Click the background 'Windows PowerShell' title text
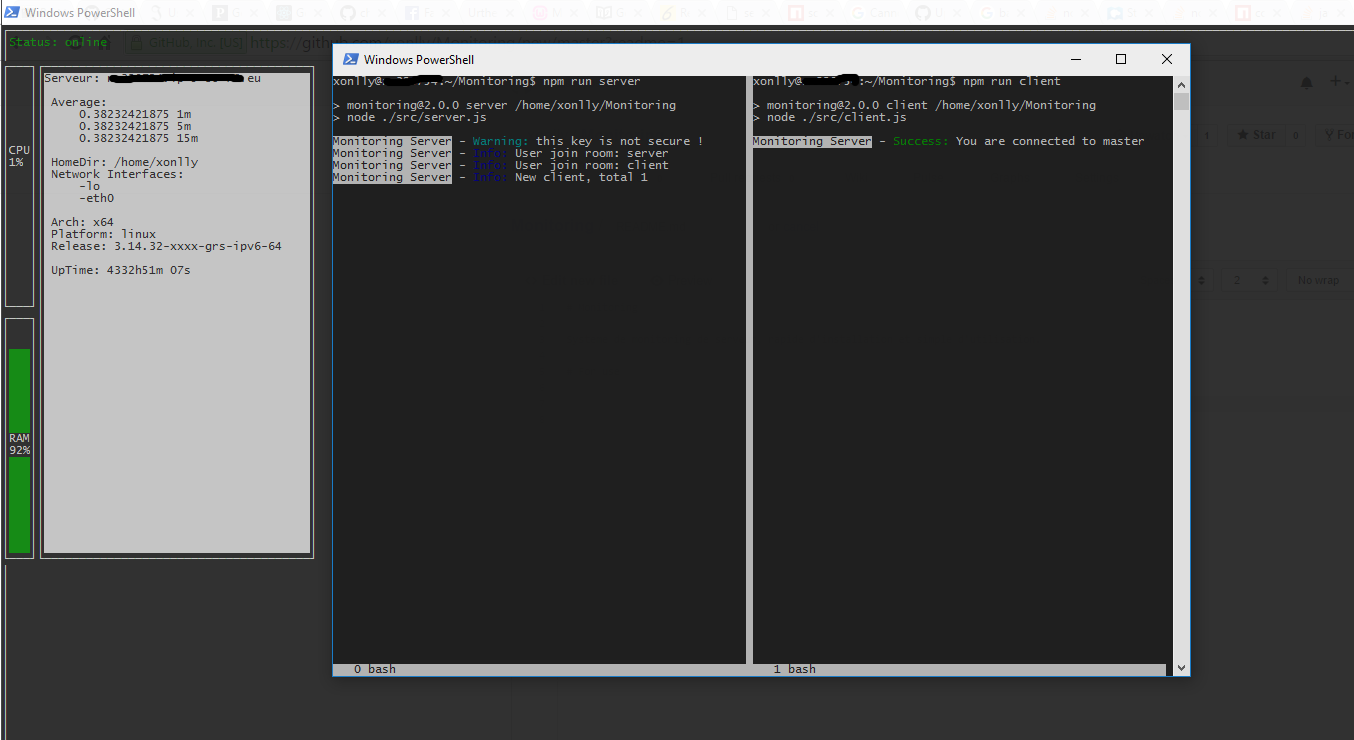The width and height of the screenshot is (1354, 740). click(x=80, y=13)
